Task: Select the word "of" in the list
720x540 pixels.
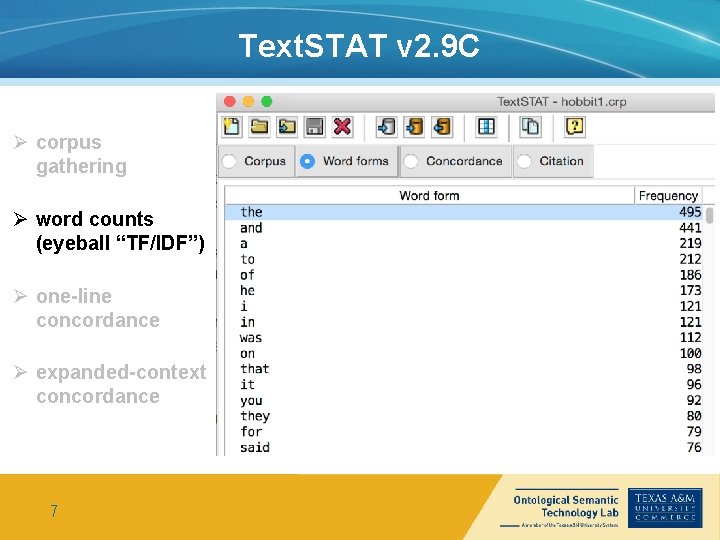Action: click(247, 275)
